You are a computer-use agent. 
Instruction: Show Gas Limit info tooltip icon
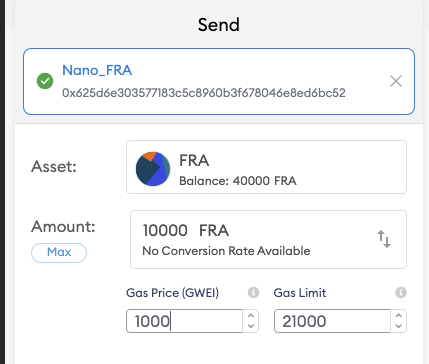click(x=401, y=293)
